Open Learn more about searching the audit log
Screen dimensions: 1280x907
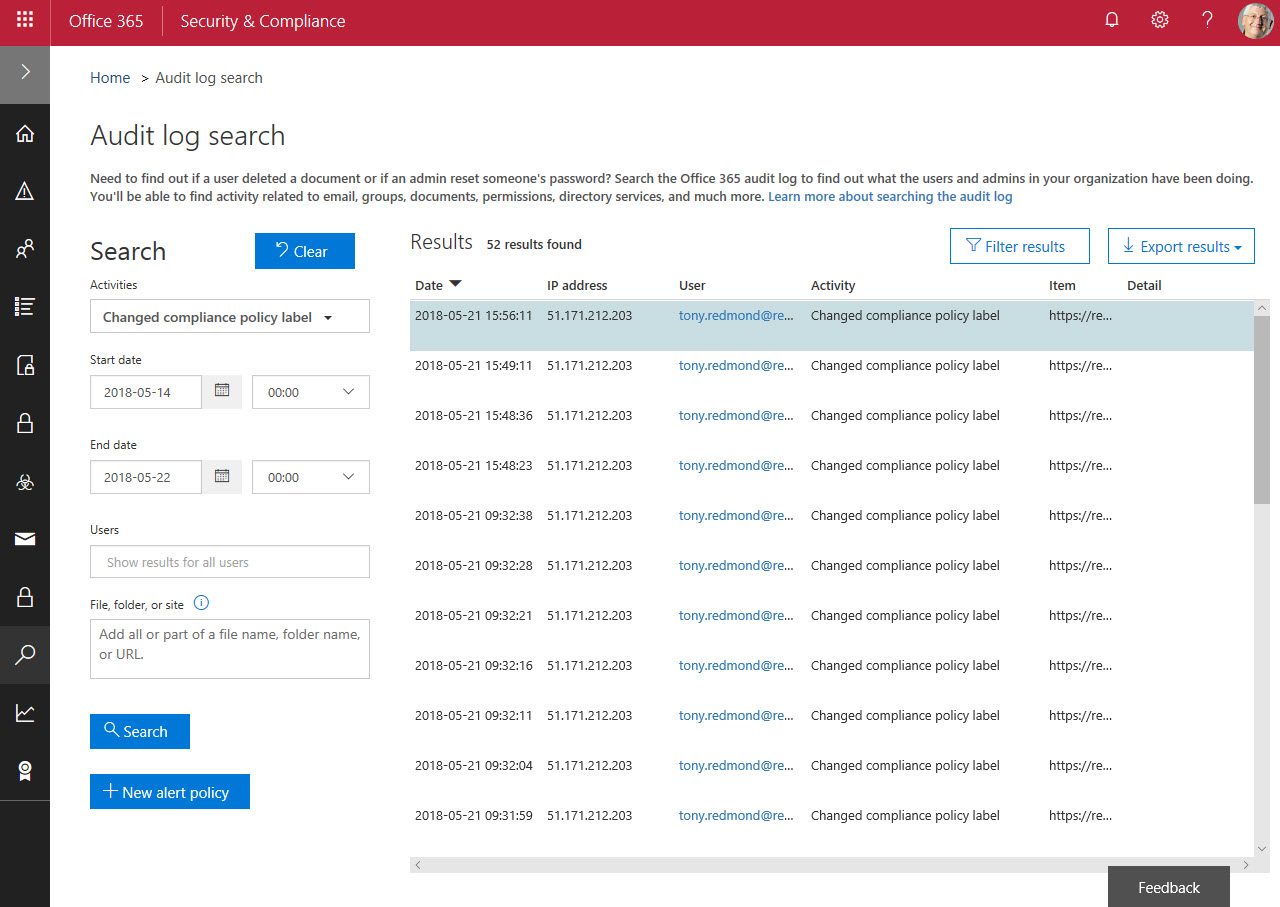click(x=889, y=196)
